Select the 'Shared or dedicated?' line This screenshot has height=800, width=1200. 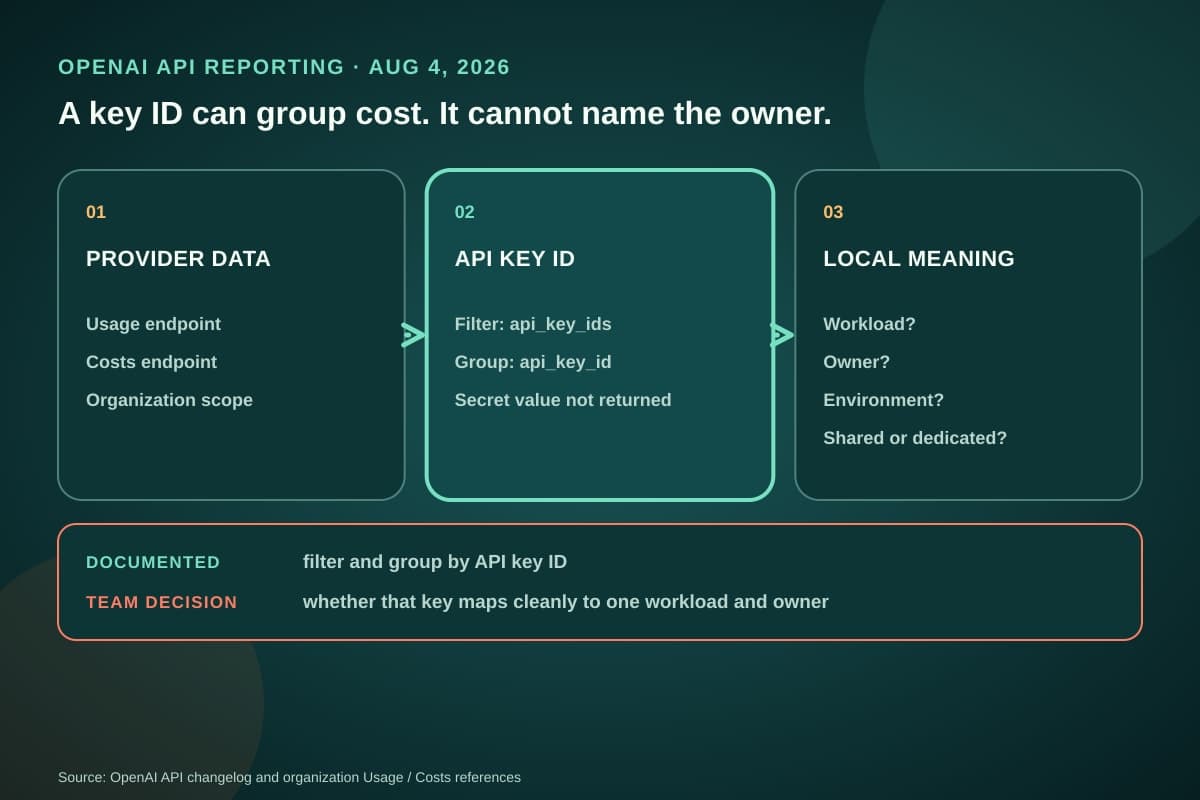coord(915,438)
